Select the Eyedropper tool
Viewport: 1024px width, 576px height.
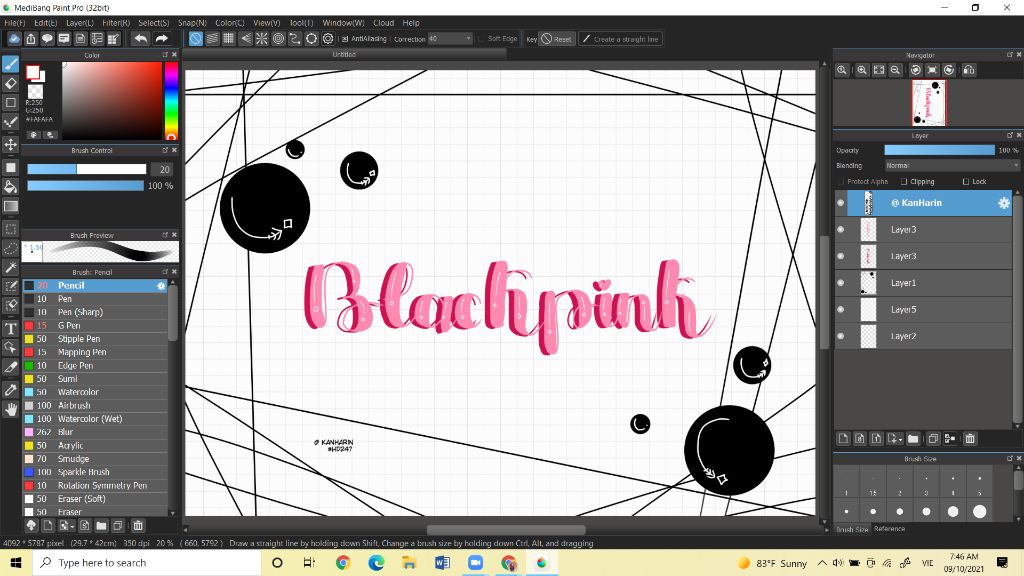click(x=10, y=389)
